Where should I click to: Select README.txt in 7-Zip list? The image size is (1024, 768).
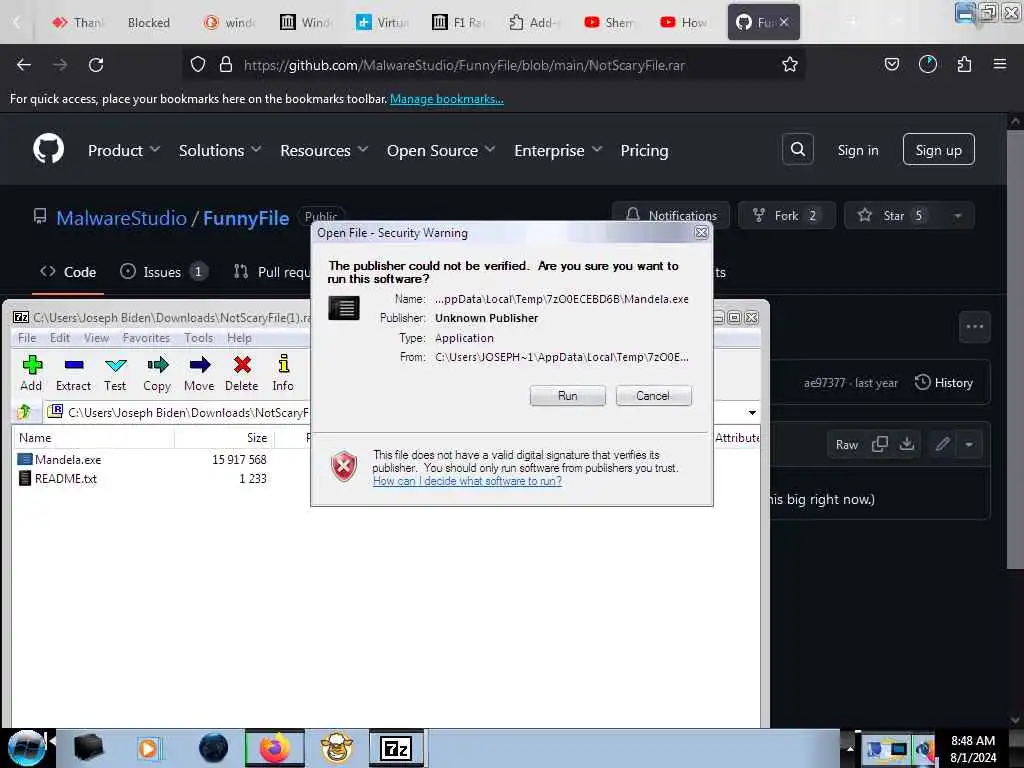66,479
